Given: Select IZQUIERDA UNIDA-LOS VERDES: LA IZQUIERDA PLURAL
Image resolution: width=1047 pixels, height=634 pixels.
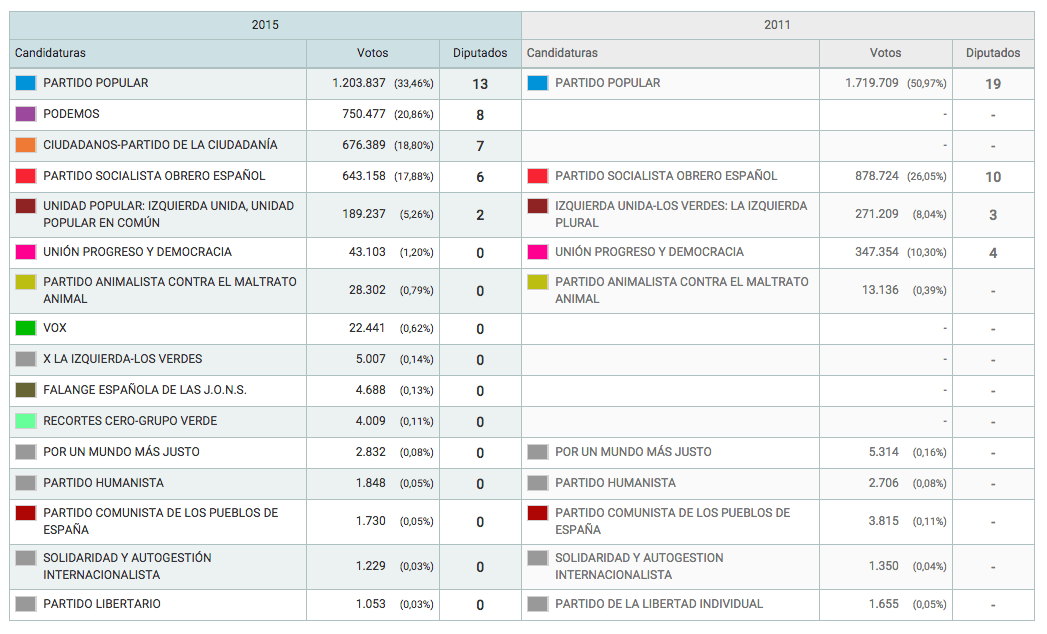Looking at the screenshot, I should click(681, 214).
